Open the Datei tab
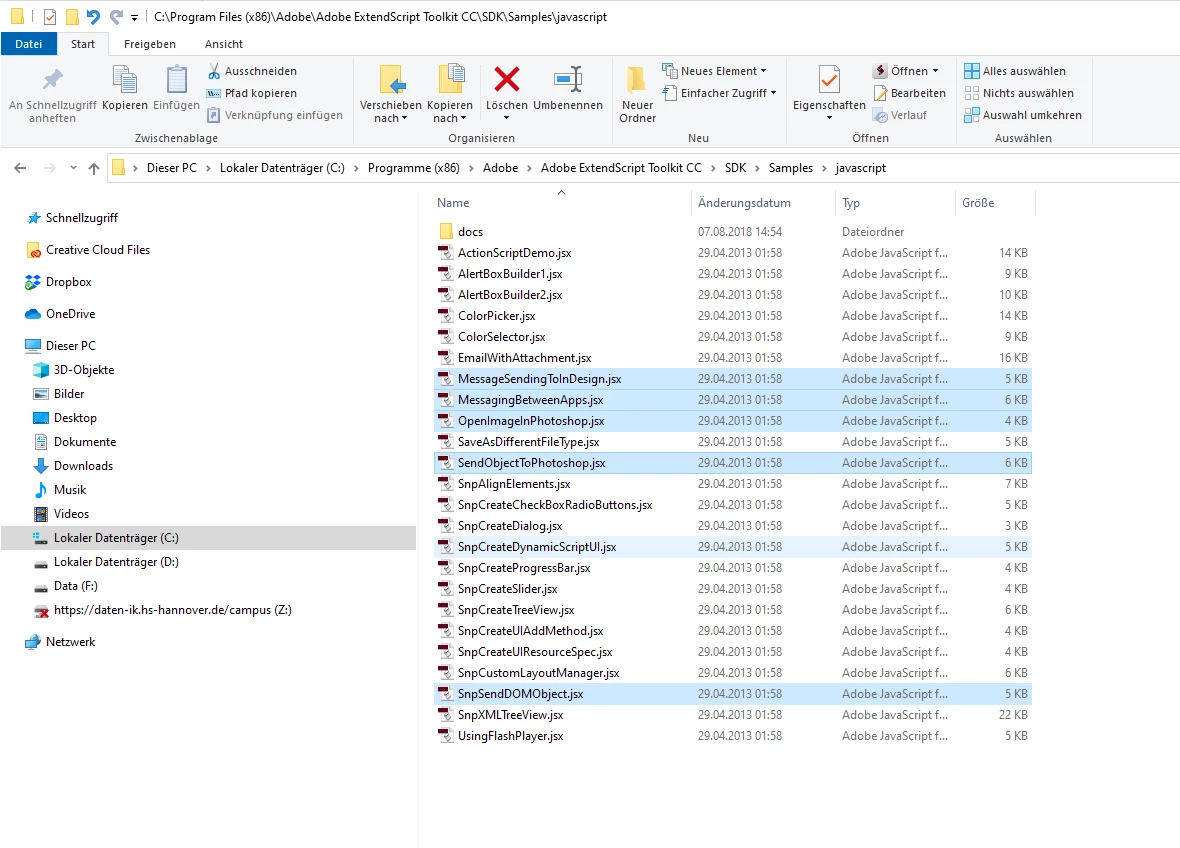1180x848 pixels. 29,44
